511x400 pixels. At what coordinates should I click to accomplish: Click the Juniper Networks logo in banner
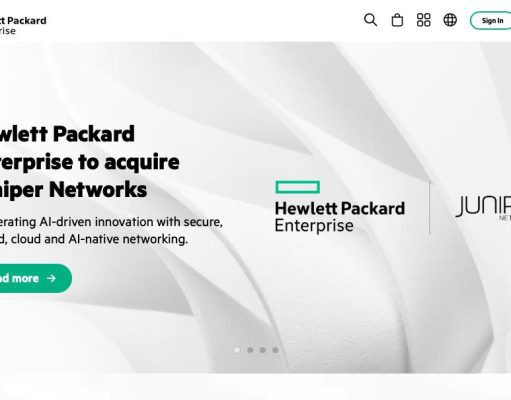pos(483,208)
